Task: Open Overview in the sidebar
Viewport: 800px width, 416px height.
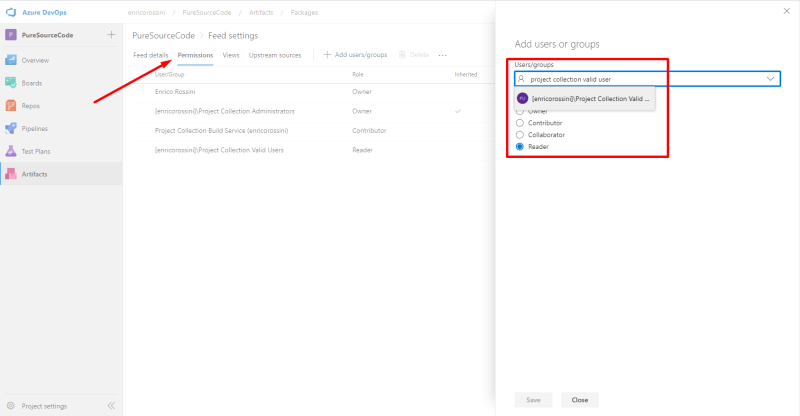Action: click(x=35, y=60)
